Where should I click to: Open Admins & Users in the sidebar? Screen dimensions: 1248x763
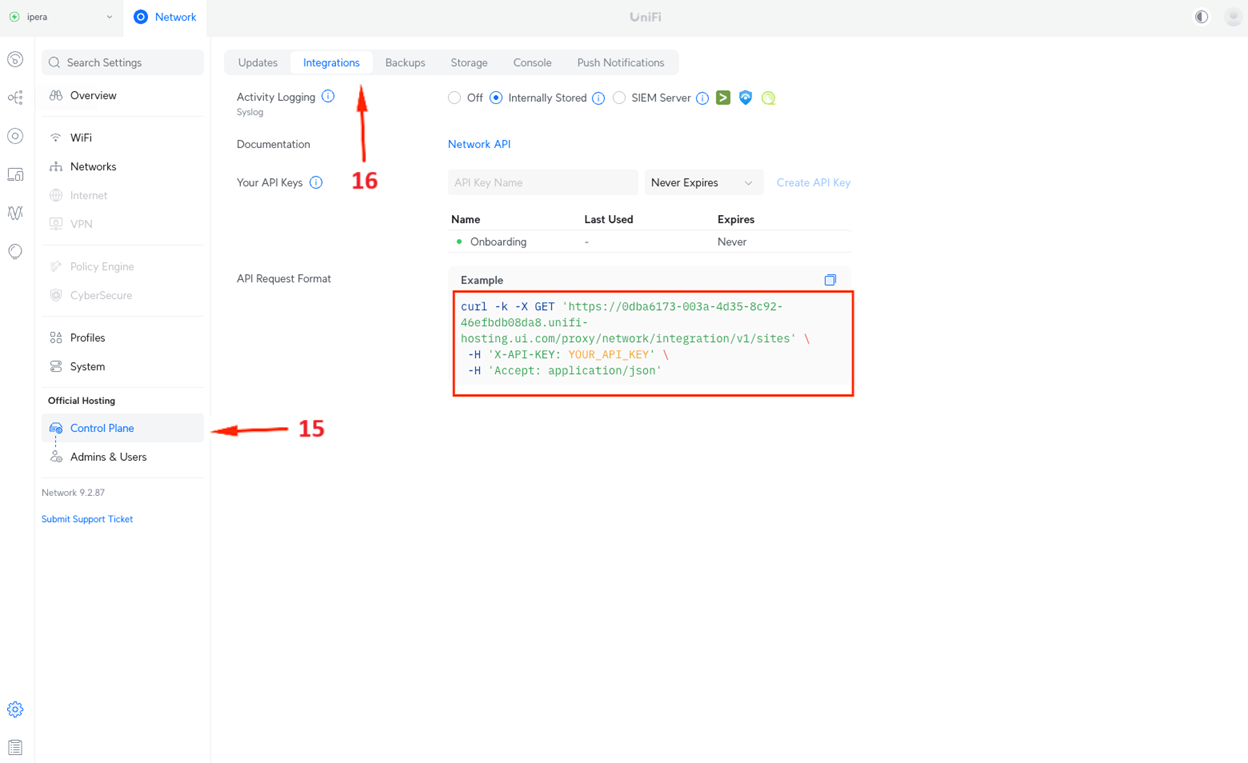coord(123,457)
